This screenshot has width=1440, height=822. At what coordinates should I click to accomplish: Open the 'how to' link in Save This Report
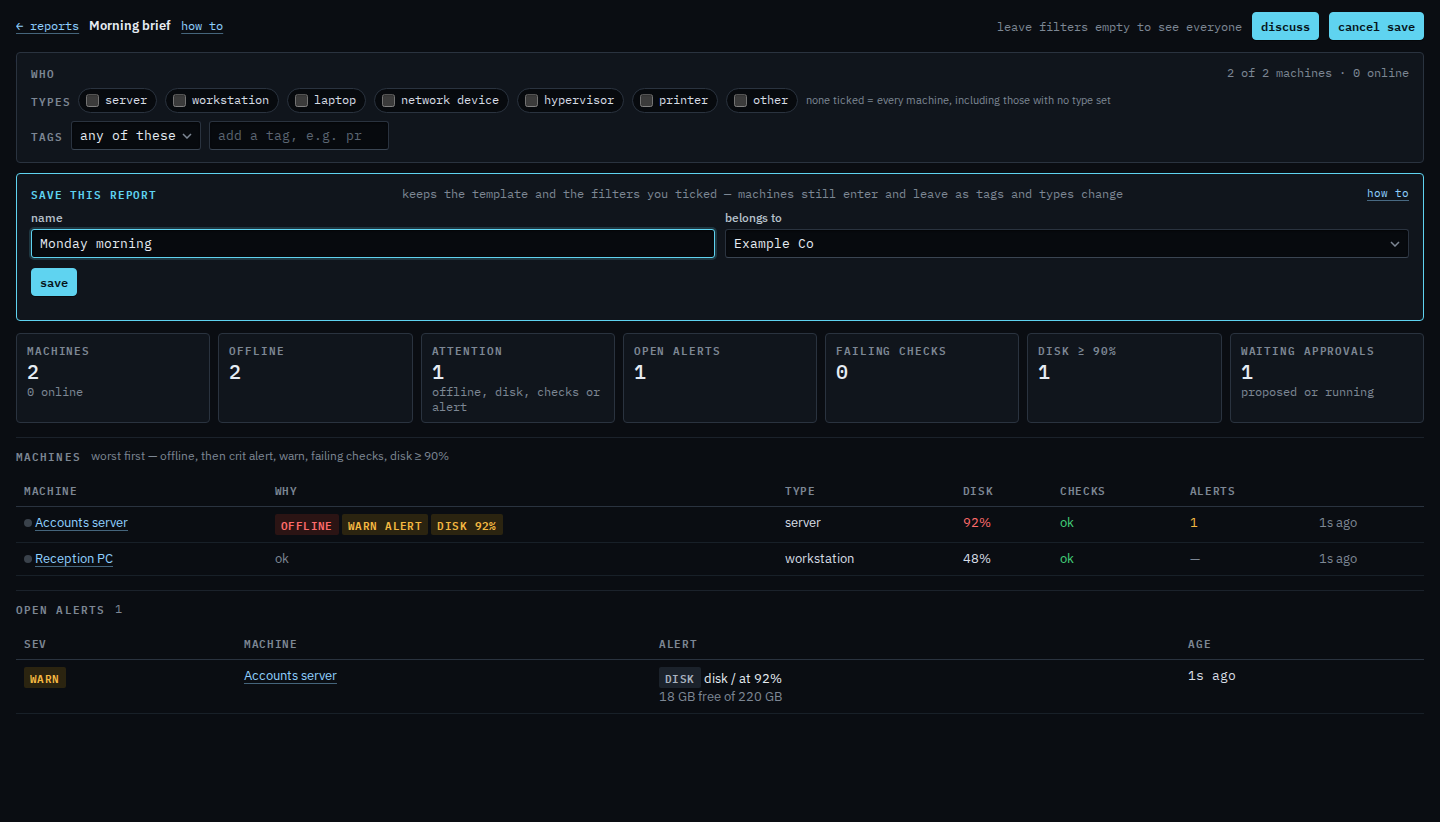point(1388,194)
